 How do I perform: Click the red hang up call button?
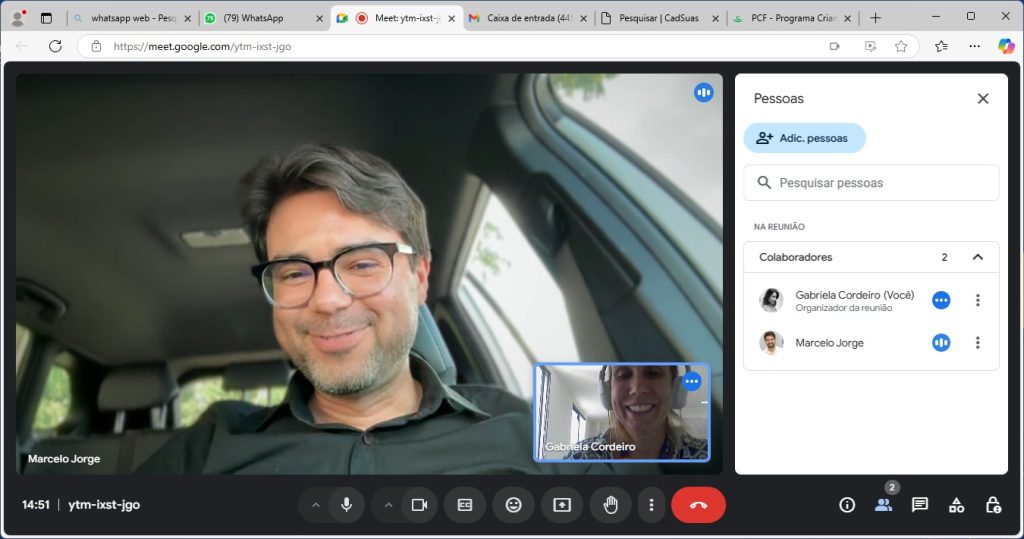click(698, 505)
